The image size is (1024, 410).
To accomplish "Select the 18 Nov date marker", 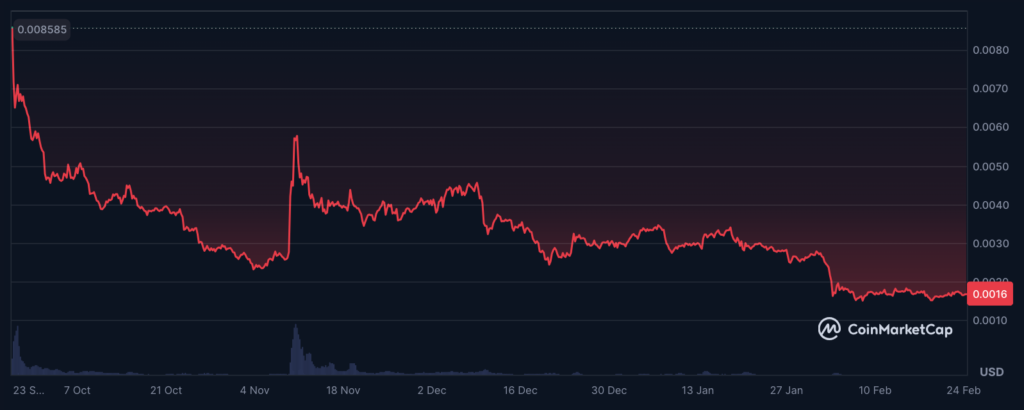I will (x=343, y=390).
